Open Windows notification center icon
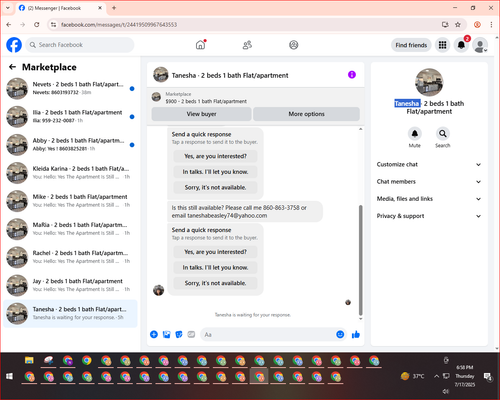Image resolution: width=500 pixels, height=400 pixels. pos(488,376)
